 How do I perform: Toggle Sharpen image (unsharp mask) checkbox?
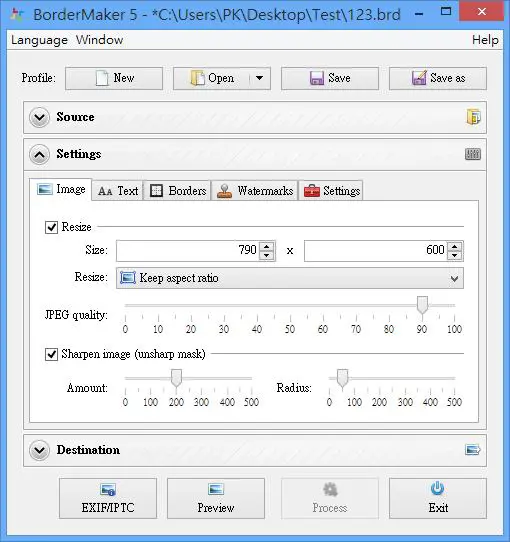click(52, 355)
